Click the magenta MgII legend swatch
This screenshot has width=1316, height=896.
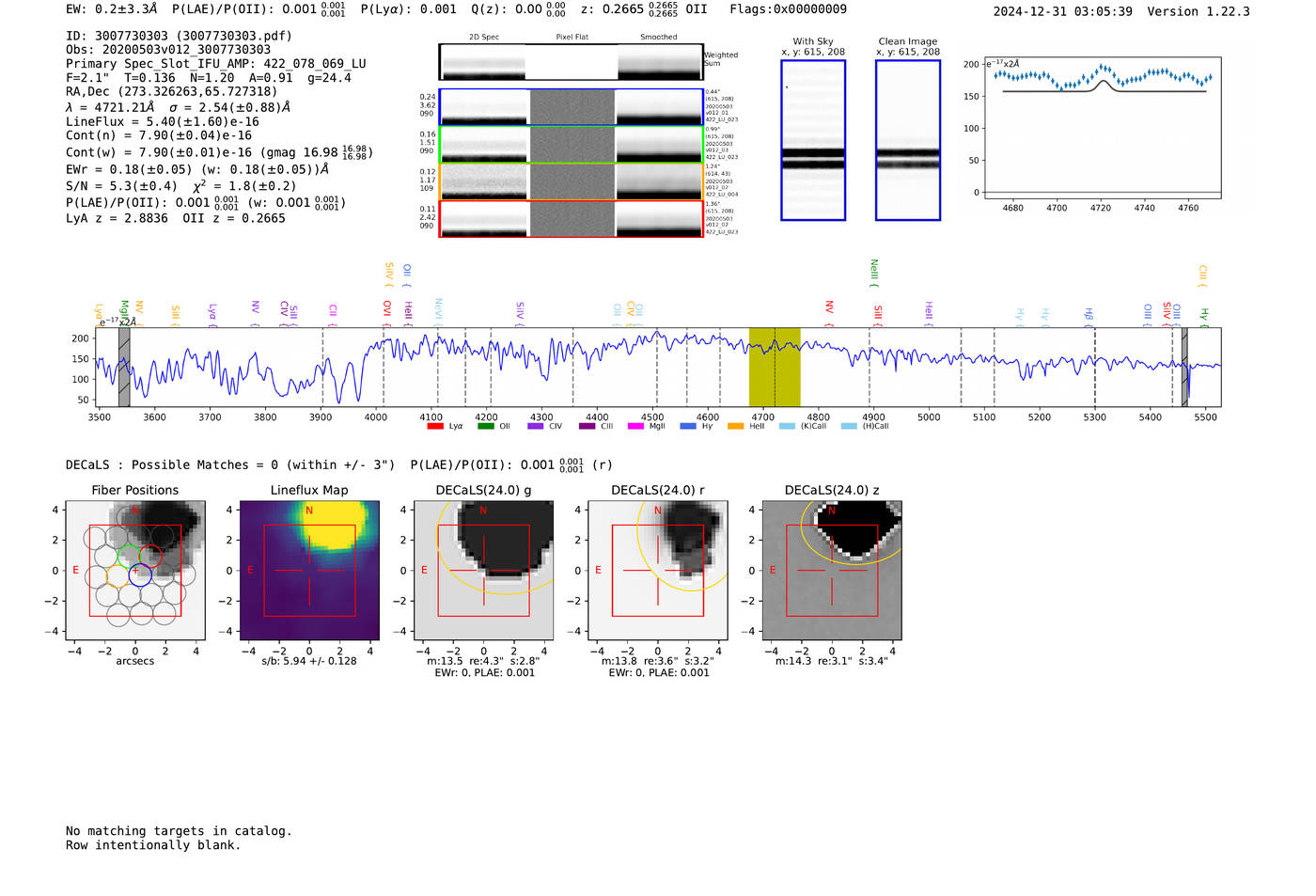[x=635, y=427]
